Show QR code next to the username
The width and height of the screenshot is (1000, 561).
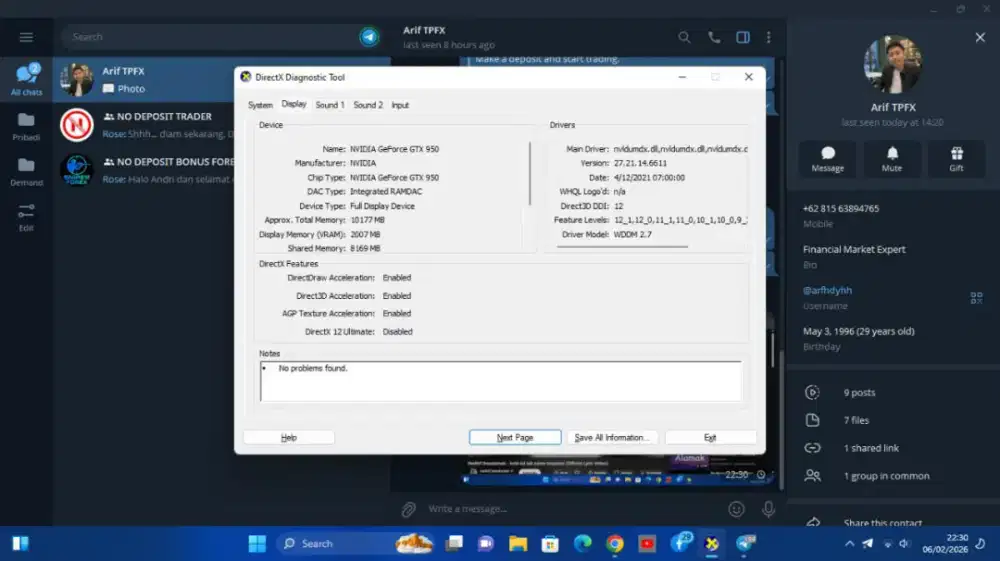(x=976, y=297)
